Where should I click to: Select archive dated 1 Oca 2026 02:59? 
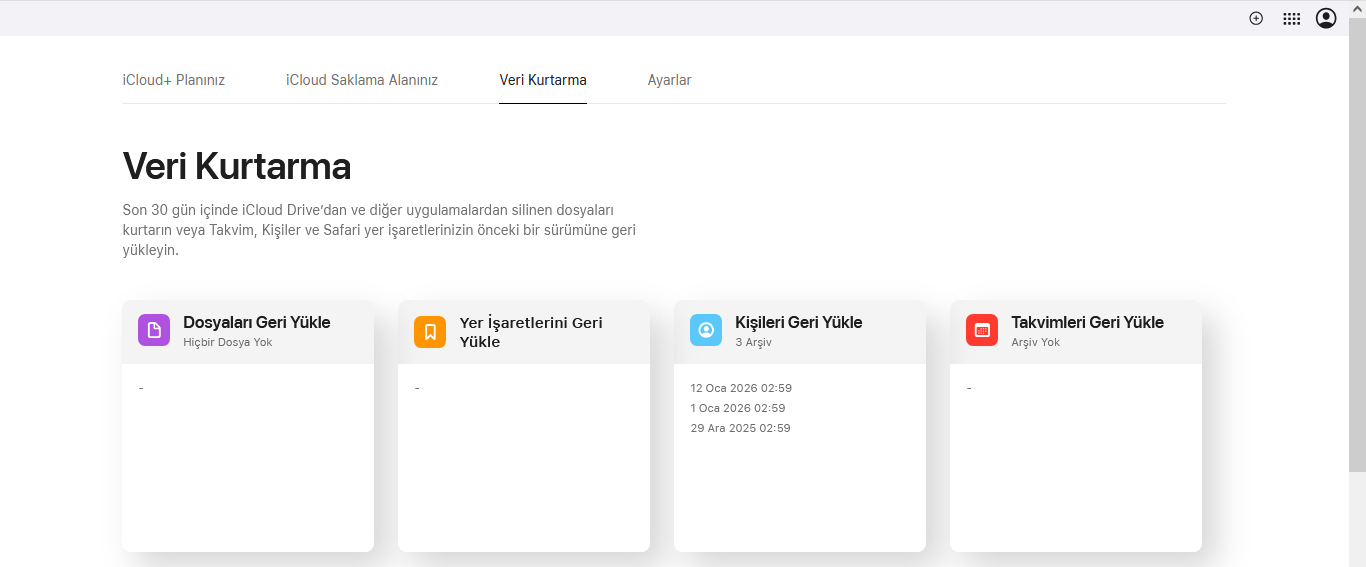738,408
